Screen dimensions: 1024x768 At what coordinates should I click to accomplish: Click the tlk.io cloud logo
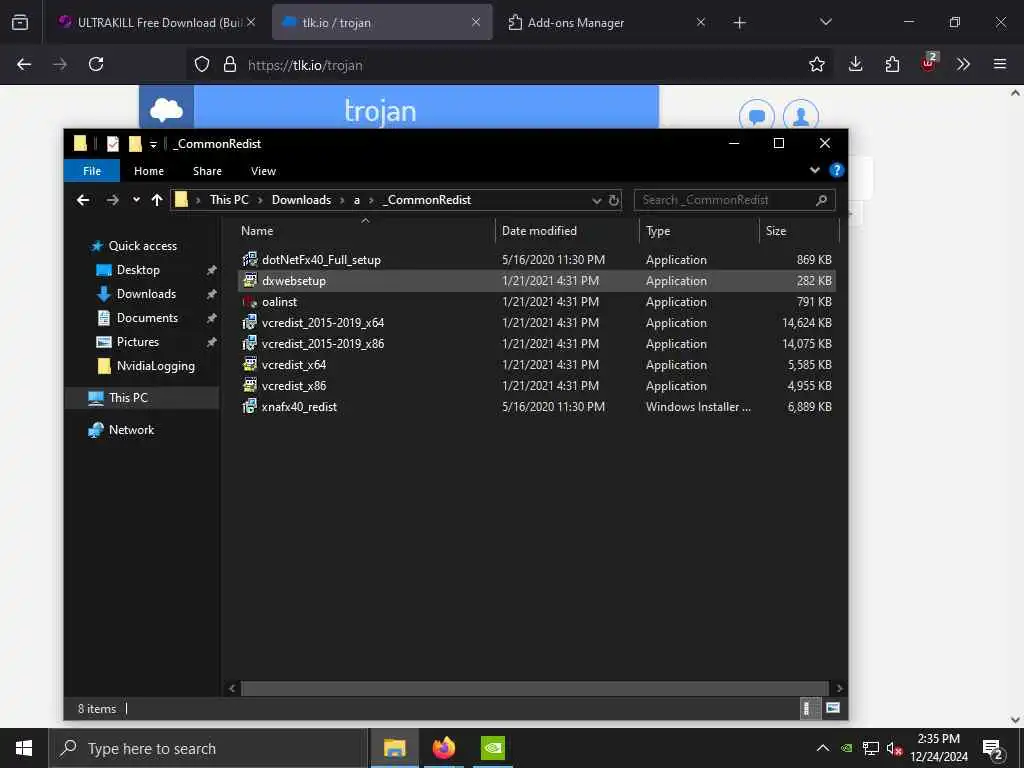tap(167, 108)
